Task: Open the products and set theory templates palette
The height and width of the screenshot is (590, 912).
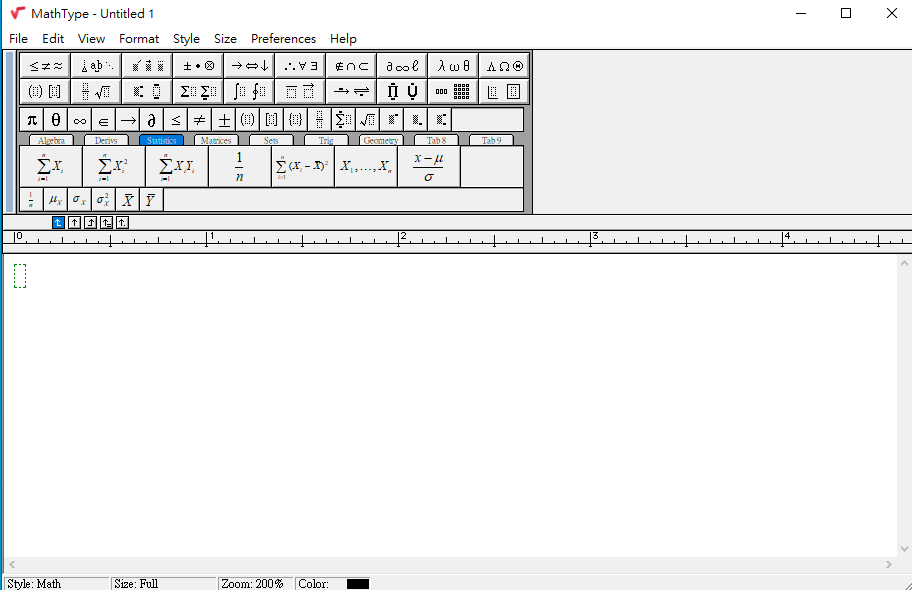Action: [402, 91]
